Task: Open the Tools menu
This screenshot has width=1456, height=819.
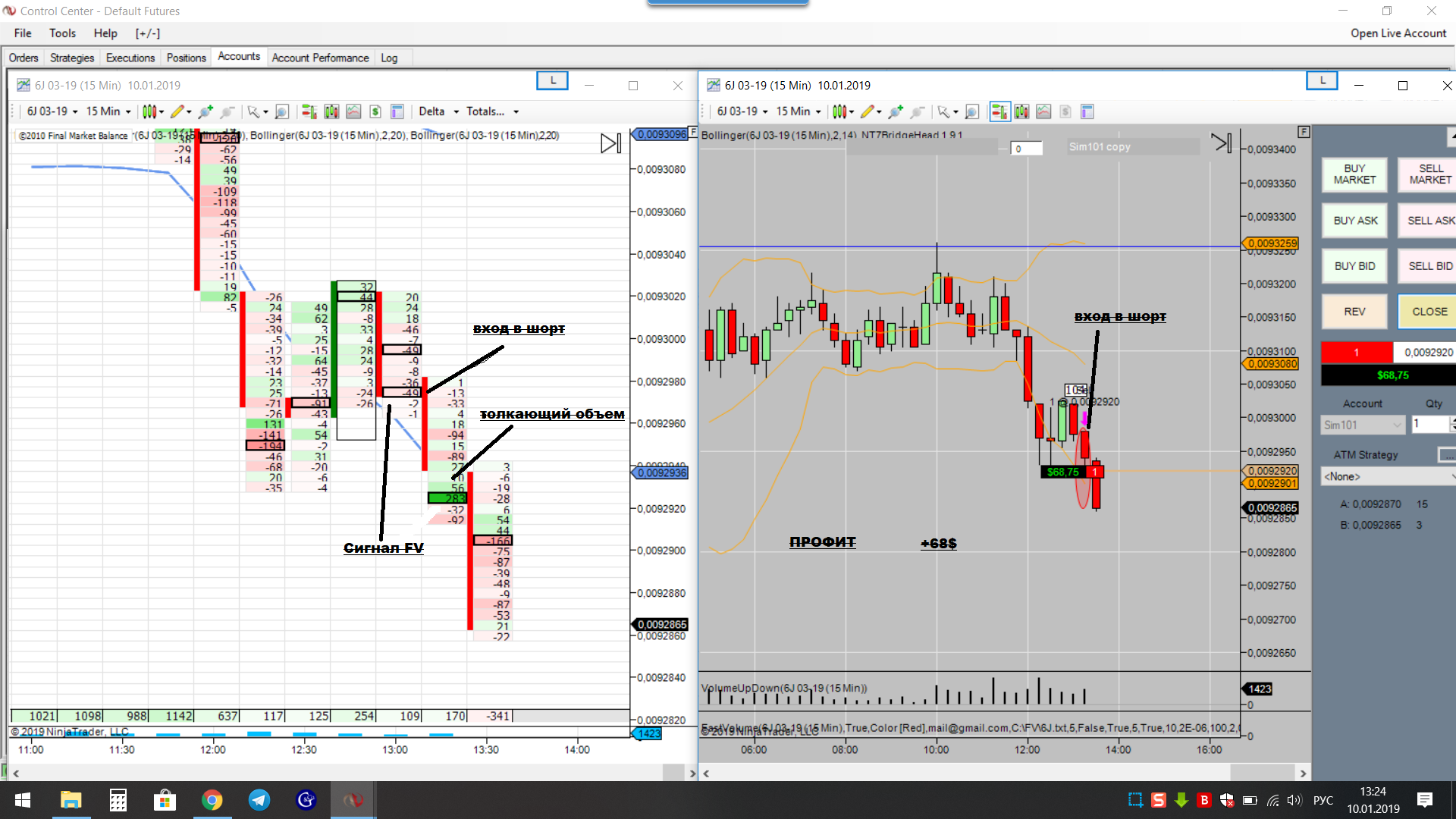Action: click(x=62, y=33)
